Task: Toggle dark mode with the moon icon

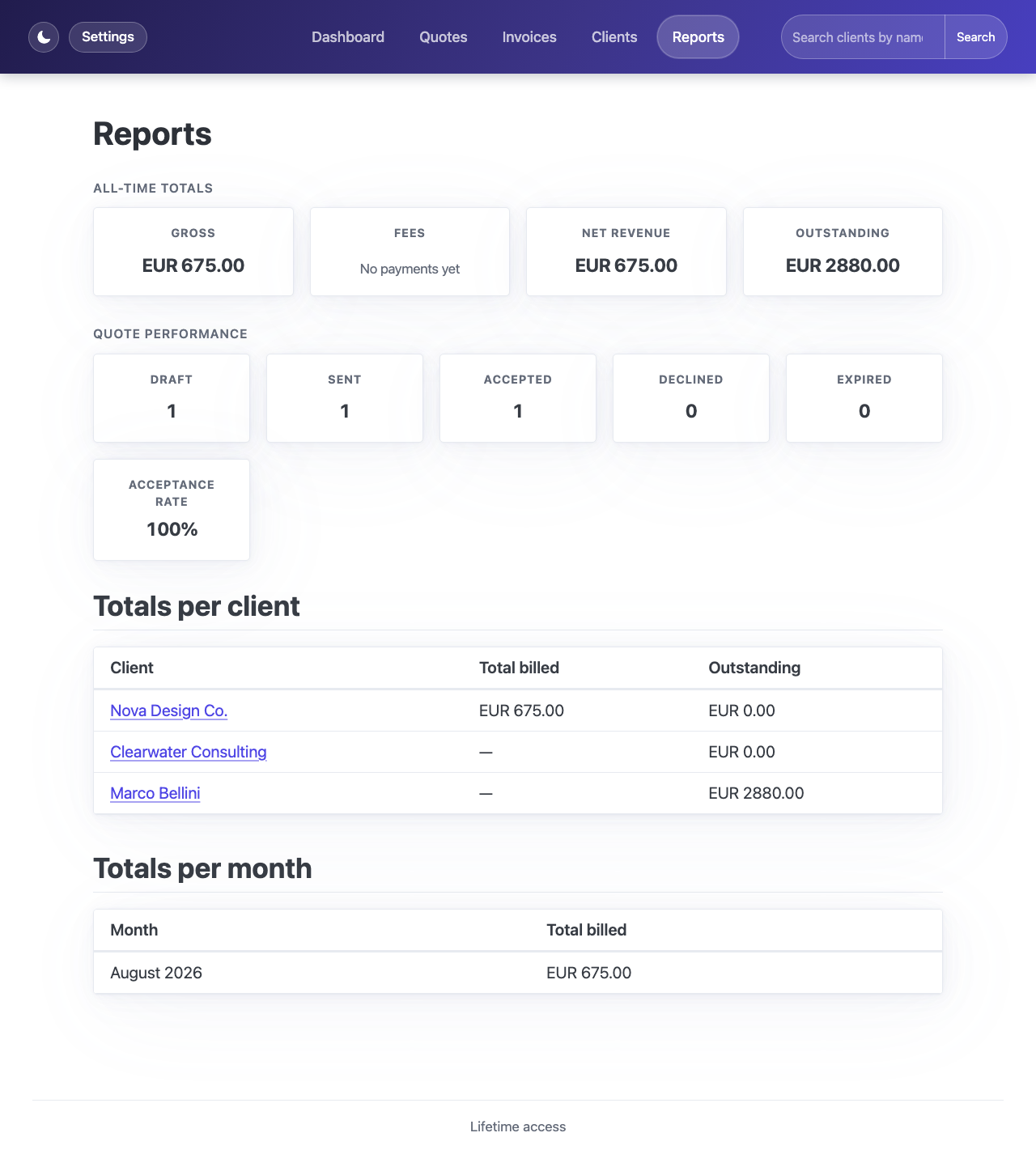Action: (x=44, y=37)
